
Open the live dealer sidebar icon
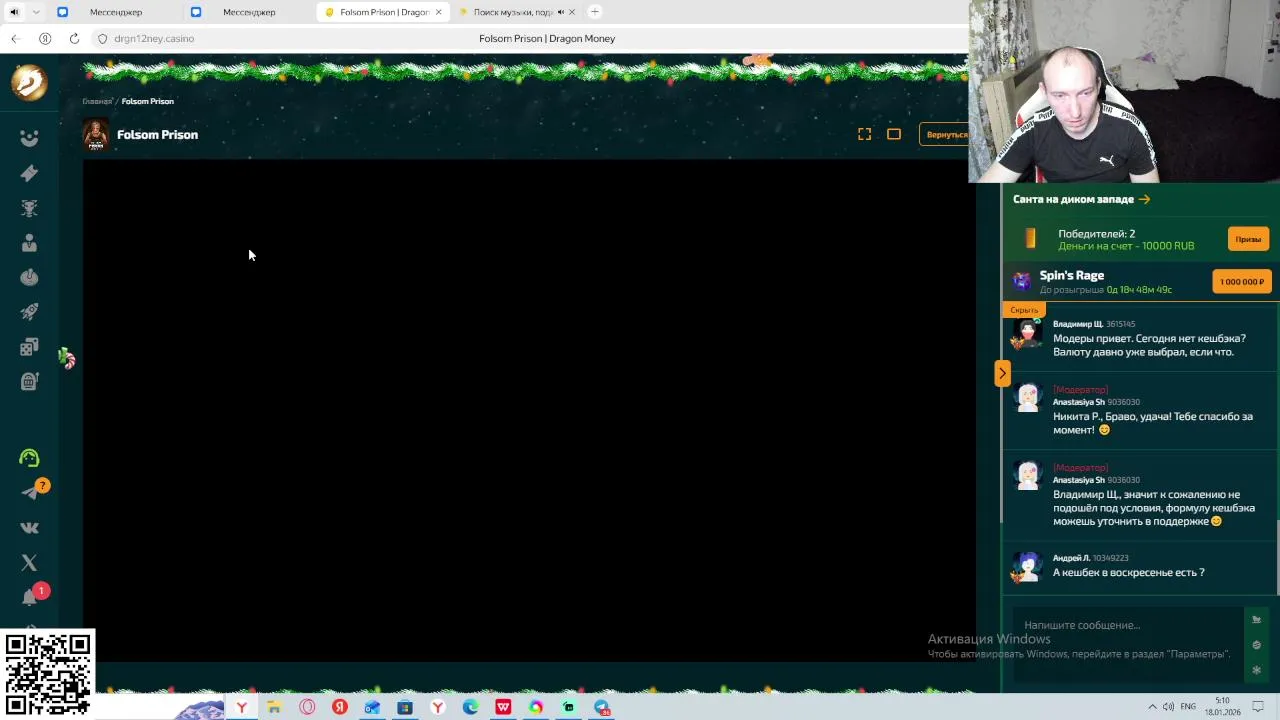pos(29,243)
